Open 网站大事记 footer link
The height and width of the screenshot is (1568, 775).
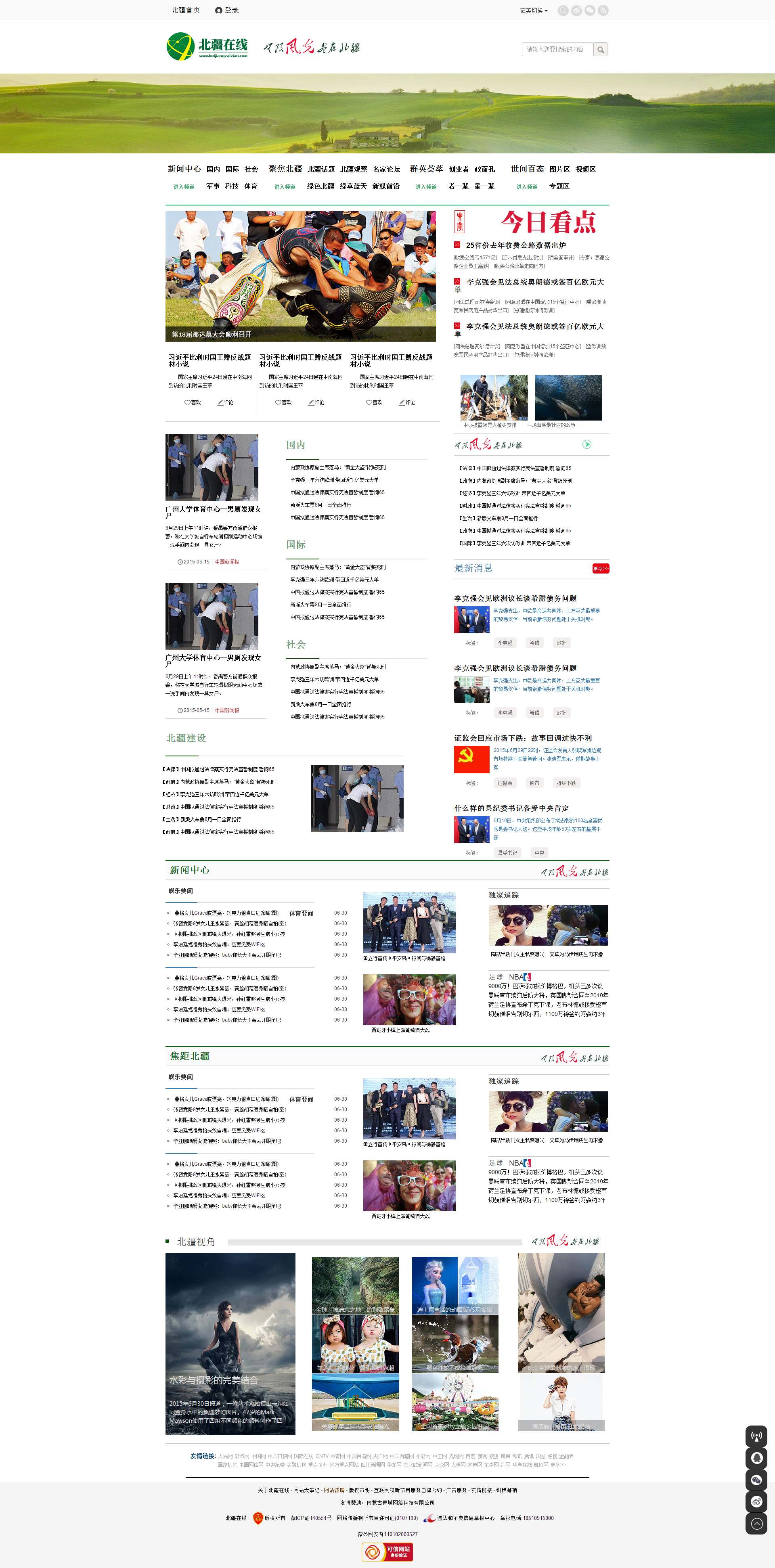point(306,1490)
